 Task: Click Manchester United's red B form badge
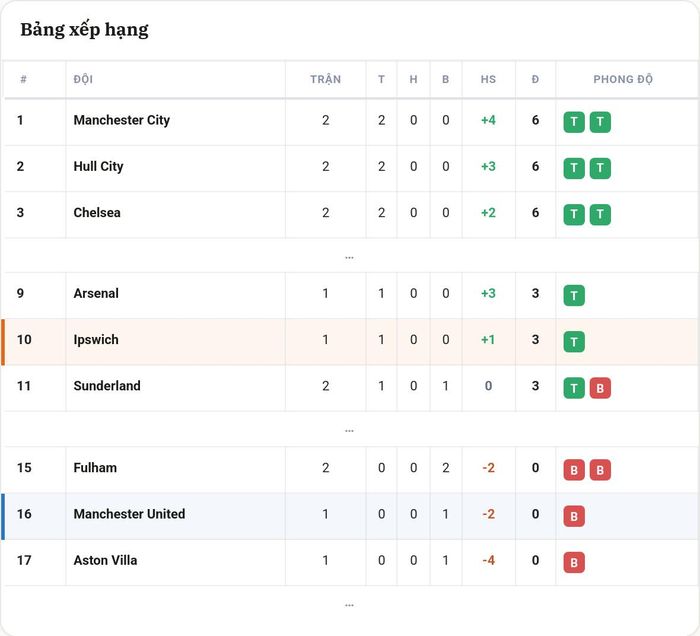574,516
